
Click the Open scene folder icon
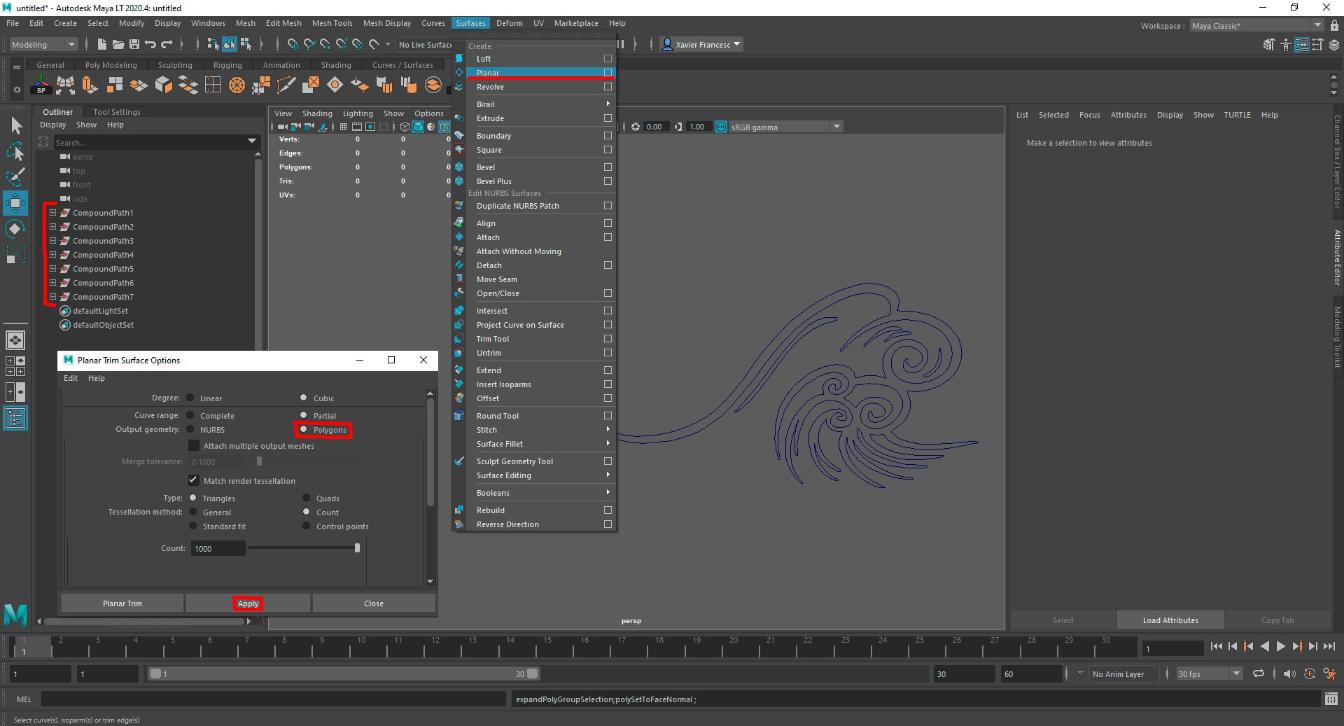(119, 44)
